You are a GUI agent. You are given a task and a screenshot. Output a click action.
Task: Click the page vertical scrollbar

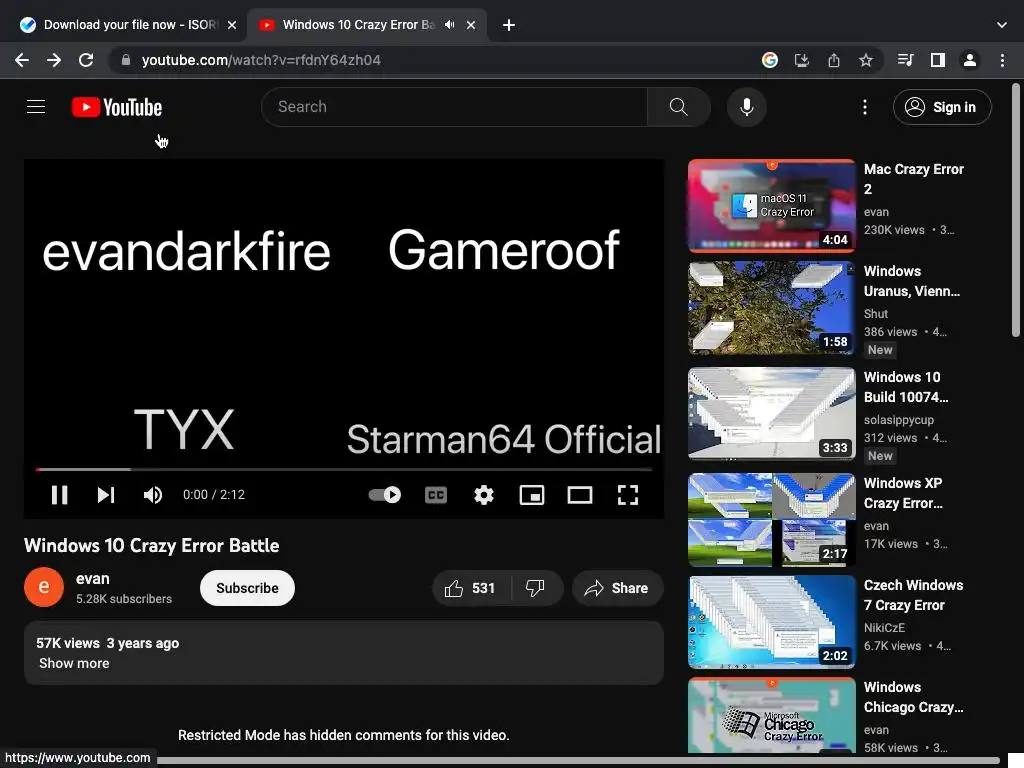click(x=1016, y=210)
